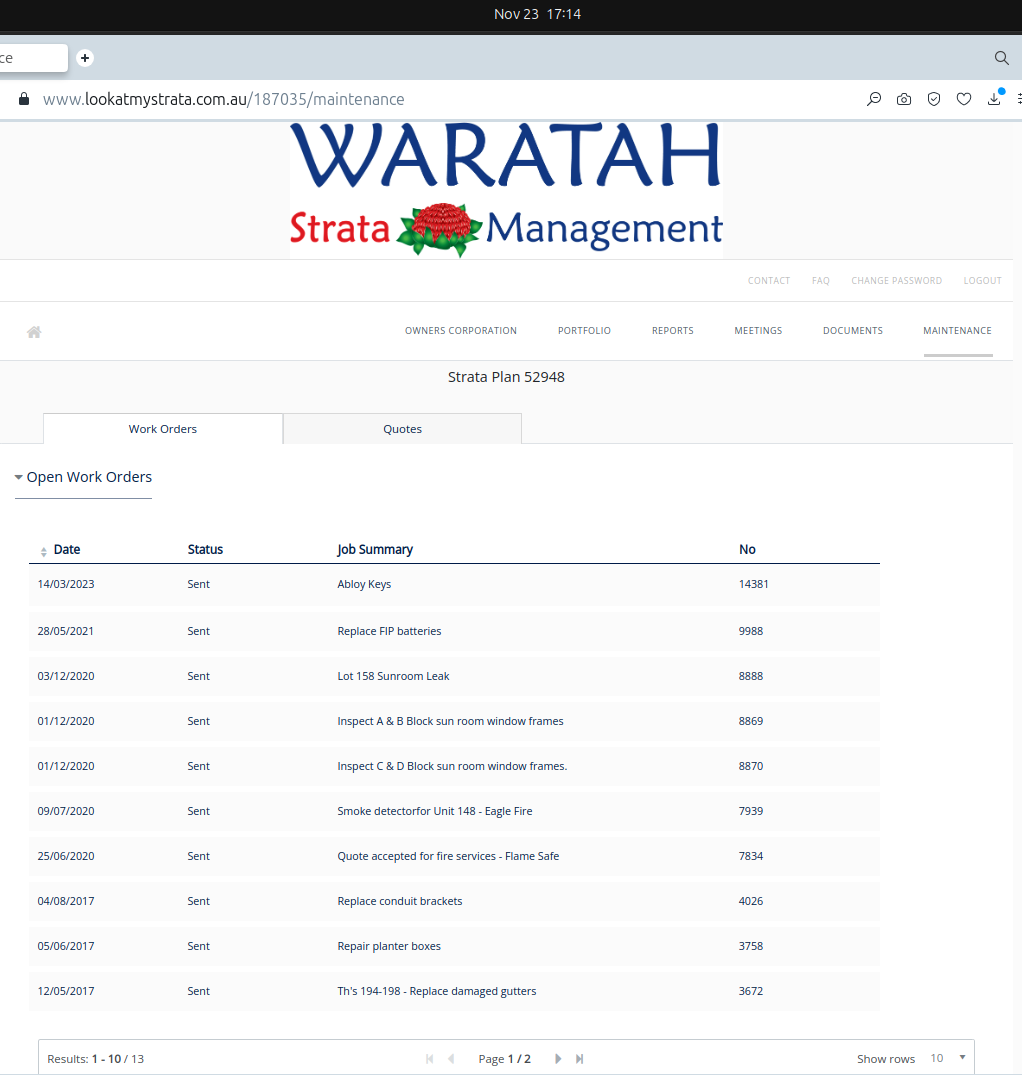Select Inspect C & D Block sun room row

point(454,766)
